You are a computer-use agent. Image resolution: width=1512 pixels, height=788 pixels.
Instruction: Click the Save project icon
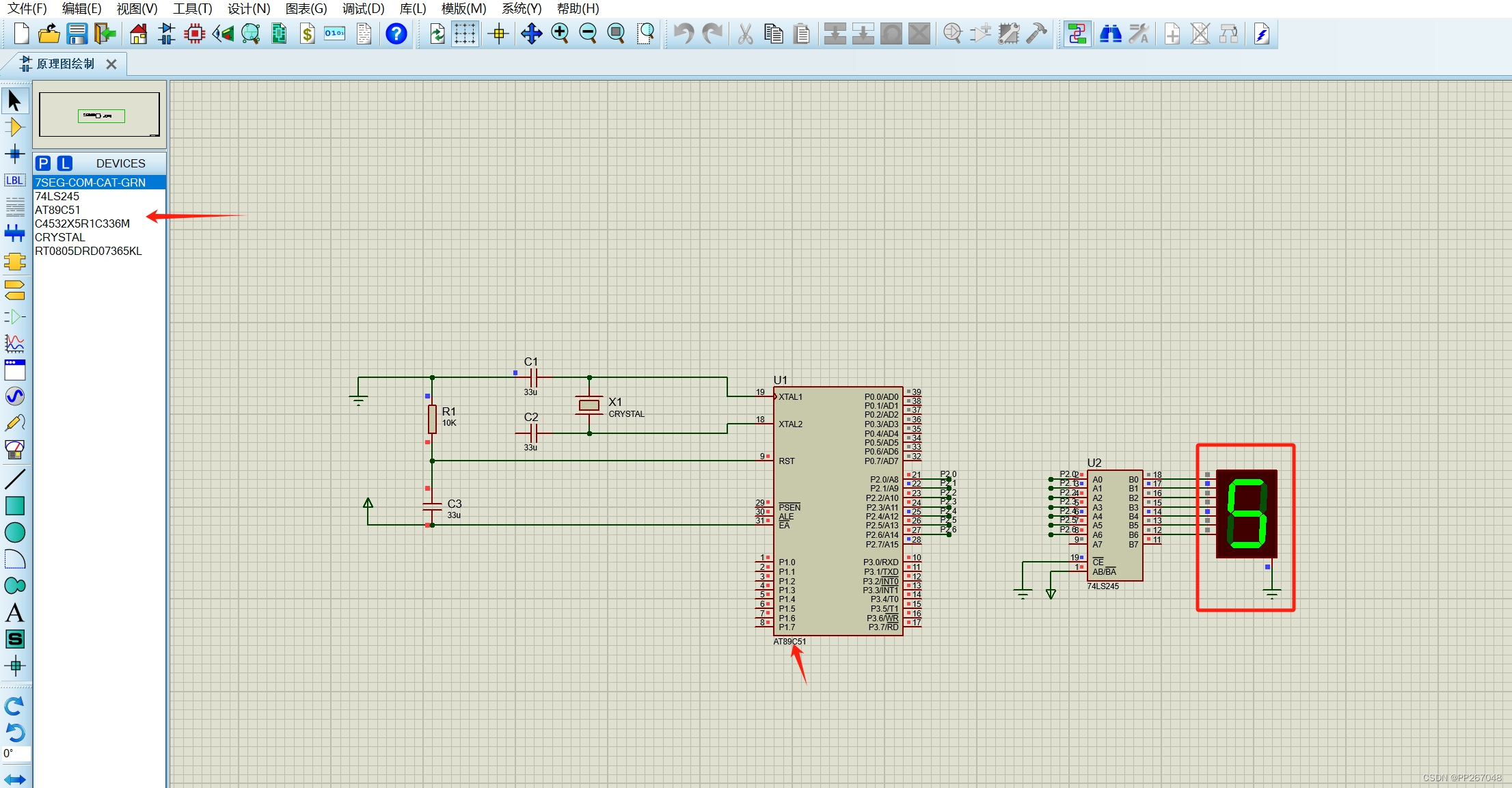77,33
